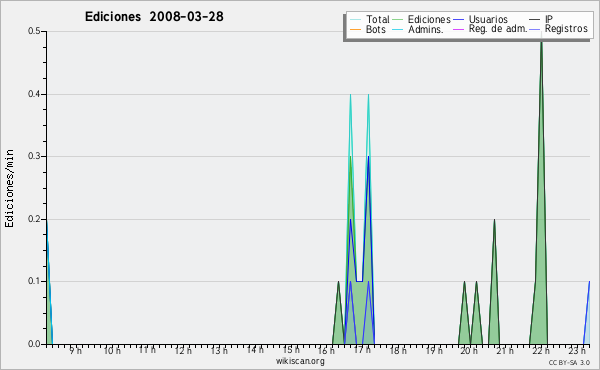
Task: Click the 'CC BY-SA 3.0' license text
Action: pyautogui.click(x=569, y=362)
